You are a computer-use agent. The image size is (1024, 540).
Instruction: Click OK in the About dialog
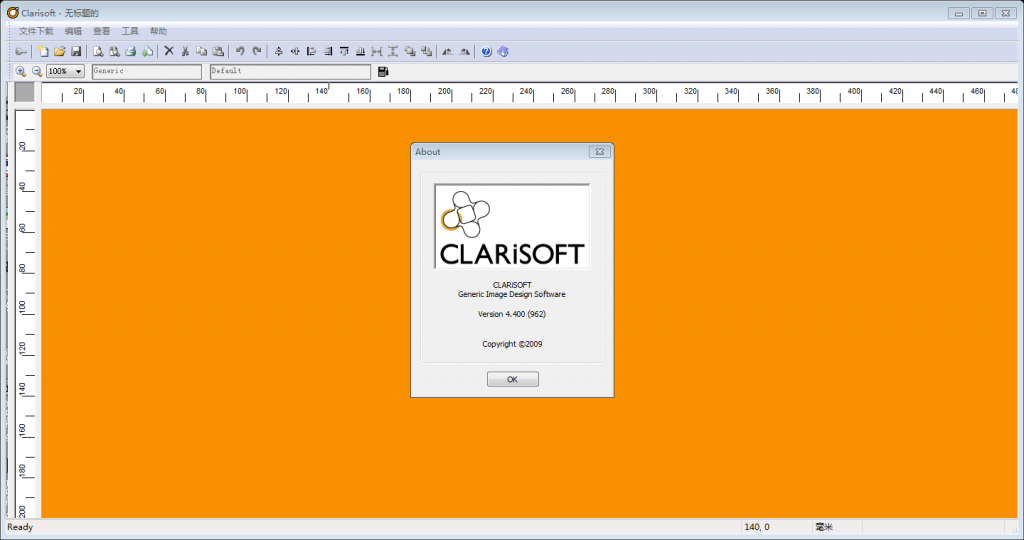pos(513,379)
